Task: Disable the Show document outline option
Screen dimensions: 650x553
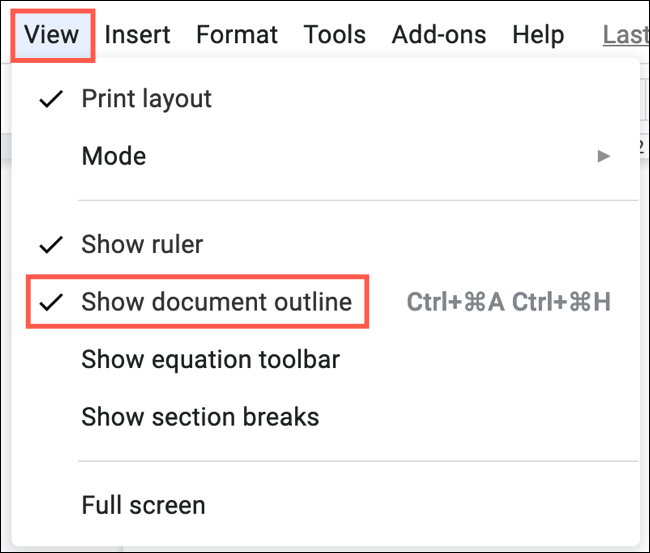Action: click(x=216, y=302)
